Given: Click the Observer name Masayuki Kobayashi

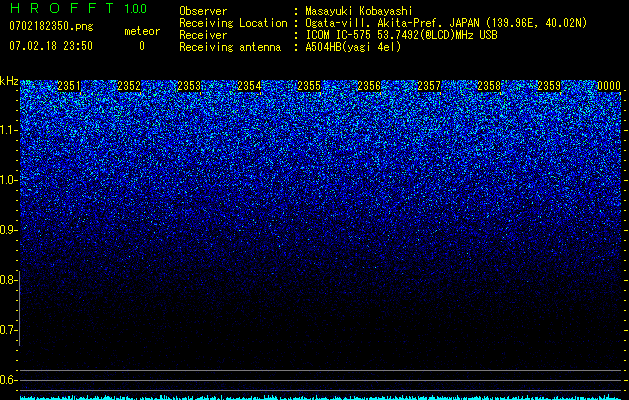Looking at the screenshot, I should (359, 11).
